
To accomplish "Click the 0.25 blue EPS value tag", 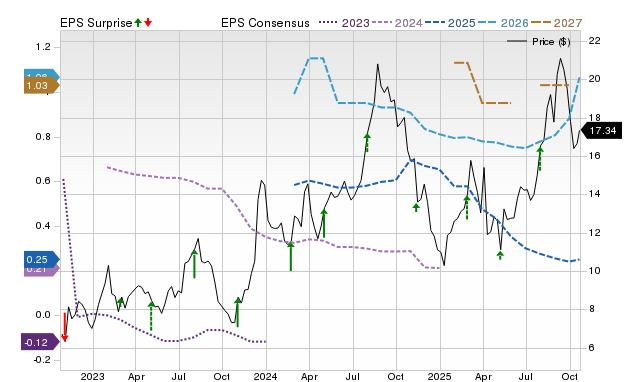I will pos(42,260).
